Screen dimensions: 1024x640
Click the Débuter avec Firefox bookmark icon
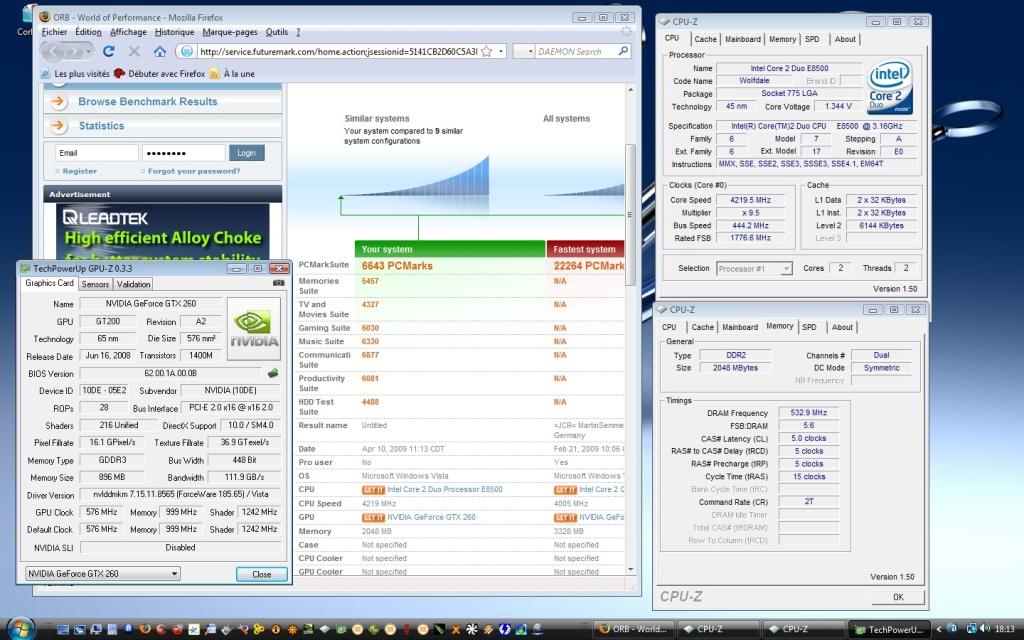click(119, 74)
